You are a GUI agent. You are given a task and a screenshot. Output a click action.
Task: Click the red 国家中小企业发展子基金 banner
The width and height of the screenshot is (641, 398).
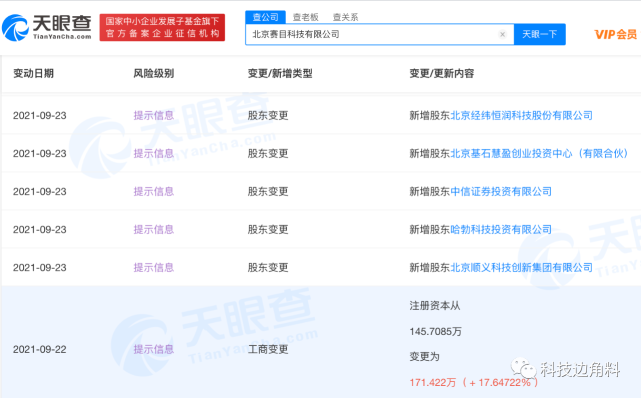(x=162, y=27)
